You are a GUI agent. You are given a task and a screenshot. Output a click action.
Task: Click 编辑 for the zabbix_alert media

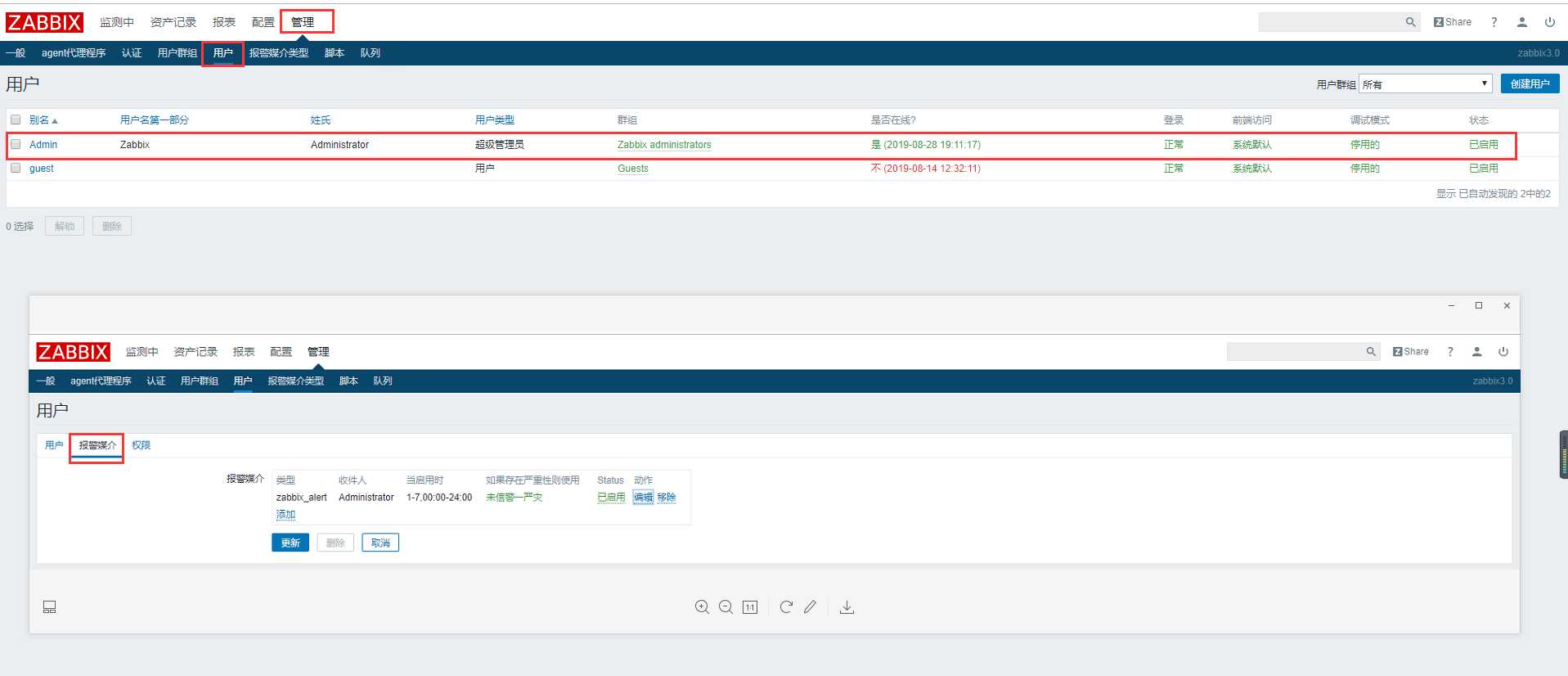tap(644, 498)
